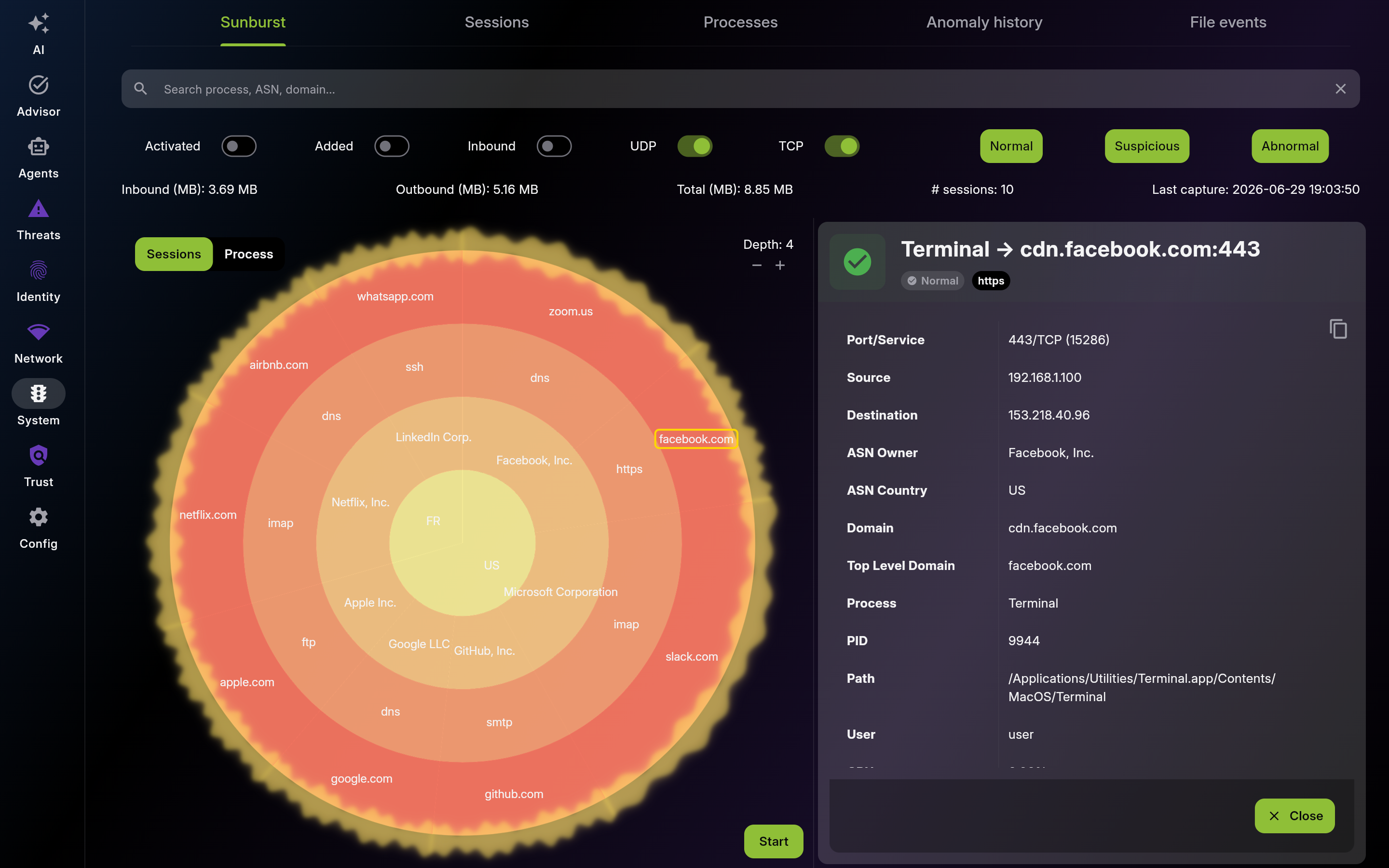Select the Netflix, Inc. segment
The image size is (1389, 868).
coord(360,502)
